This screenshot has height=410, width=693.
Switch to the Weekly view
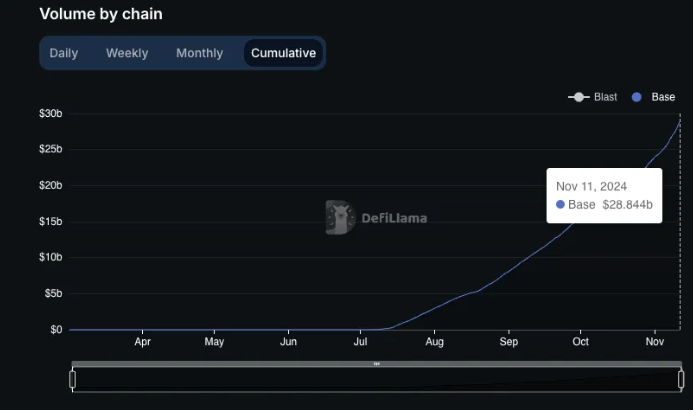coord(127,53)
